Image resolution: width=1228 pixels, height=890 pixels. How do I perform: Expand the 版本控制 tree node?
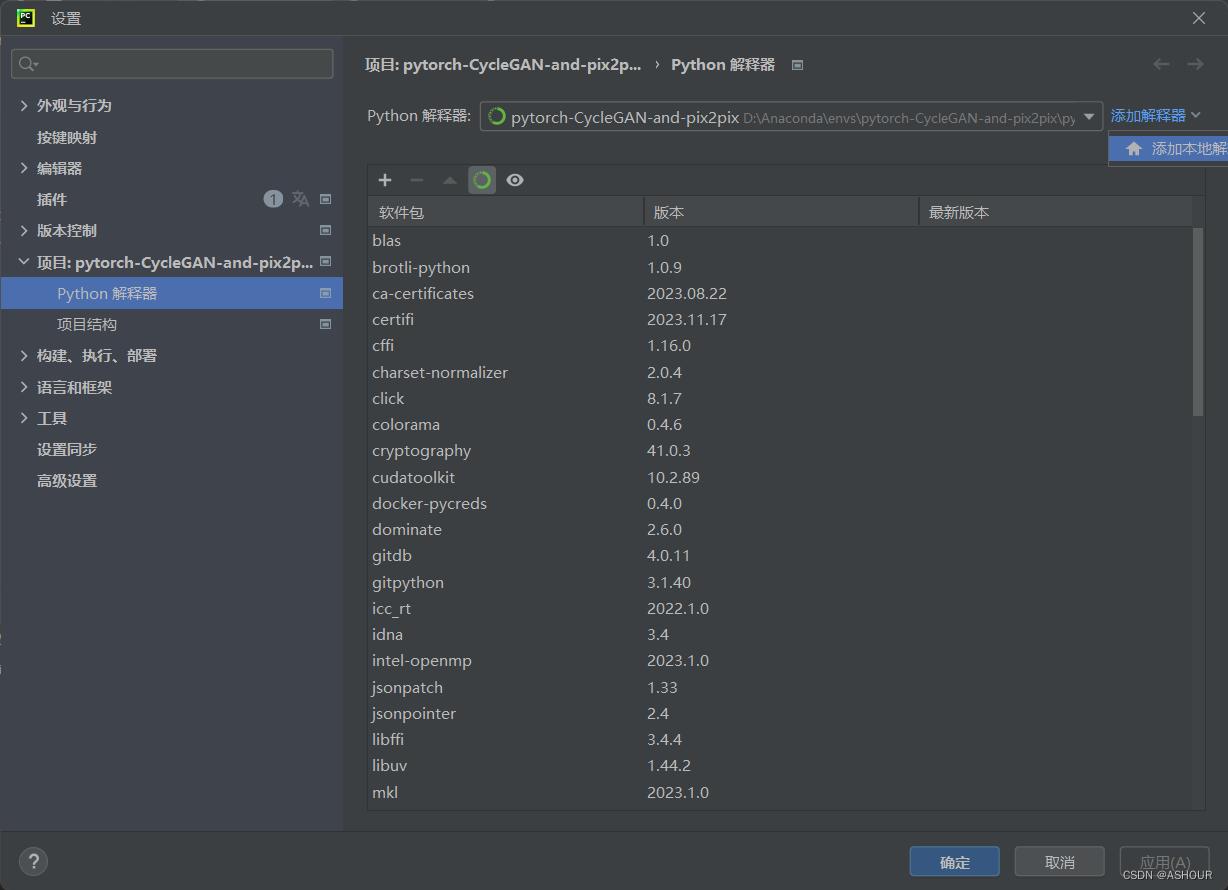24,230
